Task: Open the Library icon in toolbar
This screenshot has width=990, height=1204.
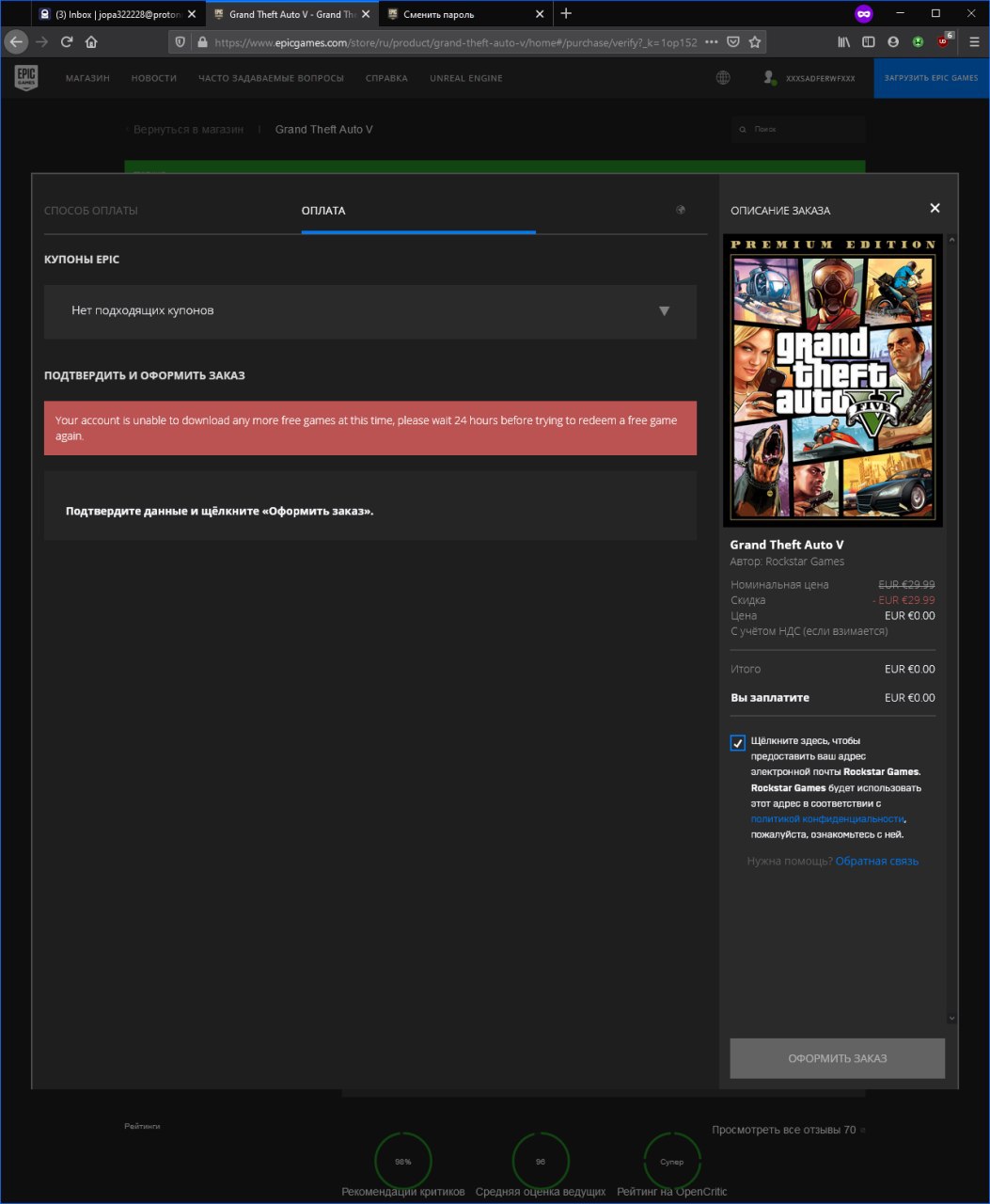Action: pyautogui.click(x=843, y=41)
